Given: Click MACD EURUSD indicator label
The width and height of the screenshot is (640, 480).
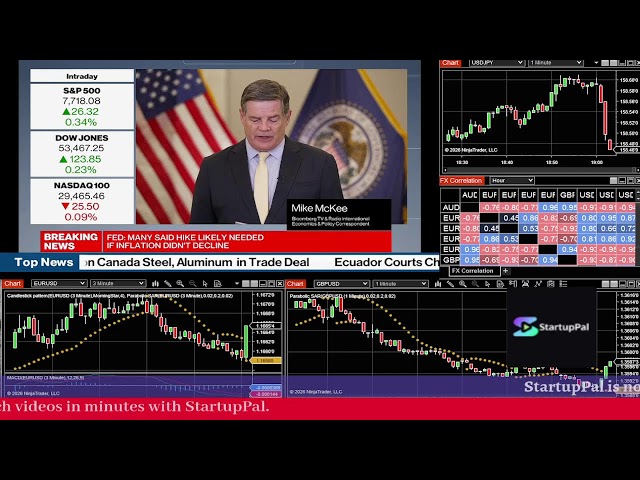Looking at the screenshot, I should [46, 378].
